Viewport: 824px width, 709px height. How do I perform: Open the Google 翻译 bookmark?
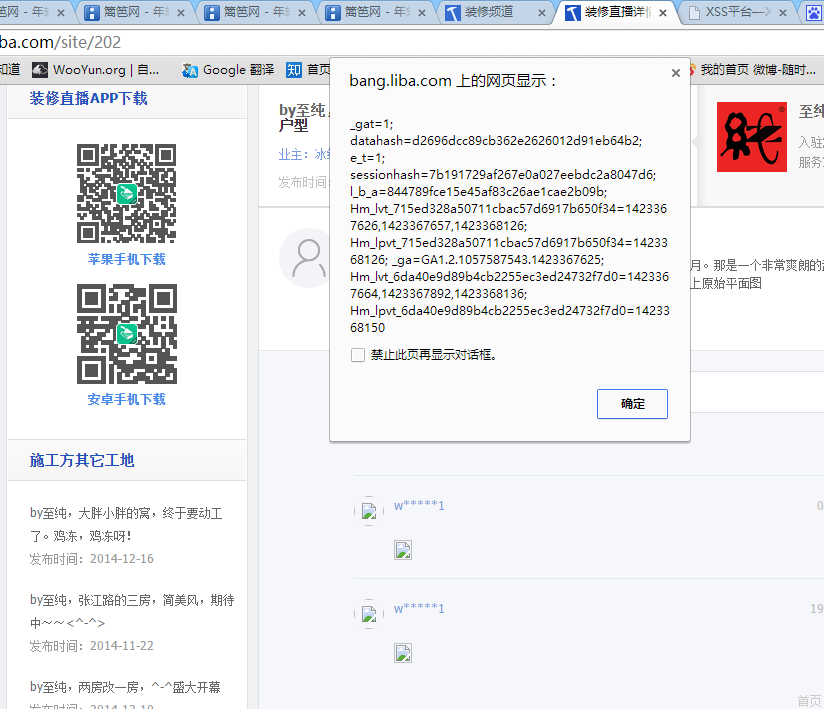pyautogui.click(x=228, y=70)
